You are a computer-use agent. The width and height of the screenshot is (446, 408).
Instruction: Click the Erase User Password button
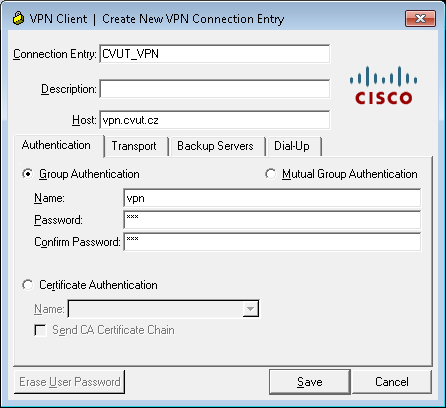(70, 382)
